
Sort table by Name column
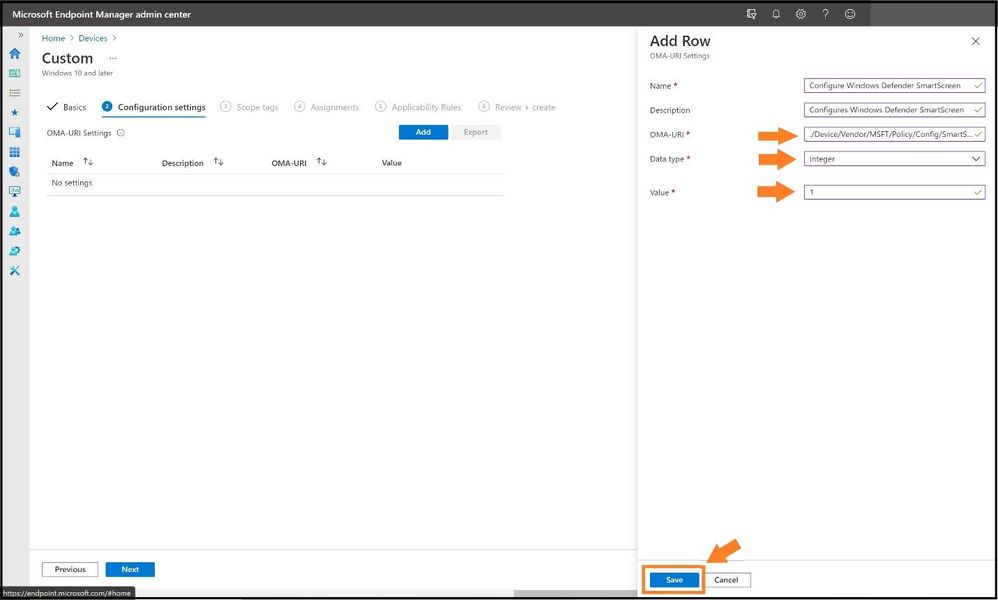pyautogui.click(x=88, y=162)
